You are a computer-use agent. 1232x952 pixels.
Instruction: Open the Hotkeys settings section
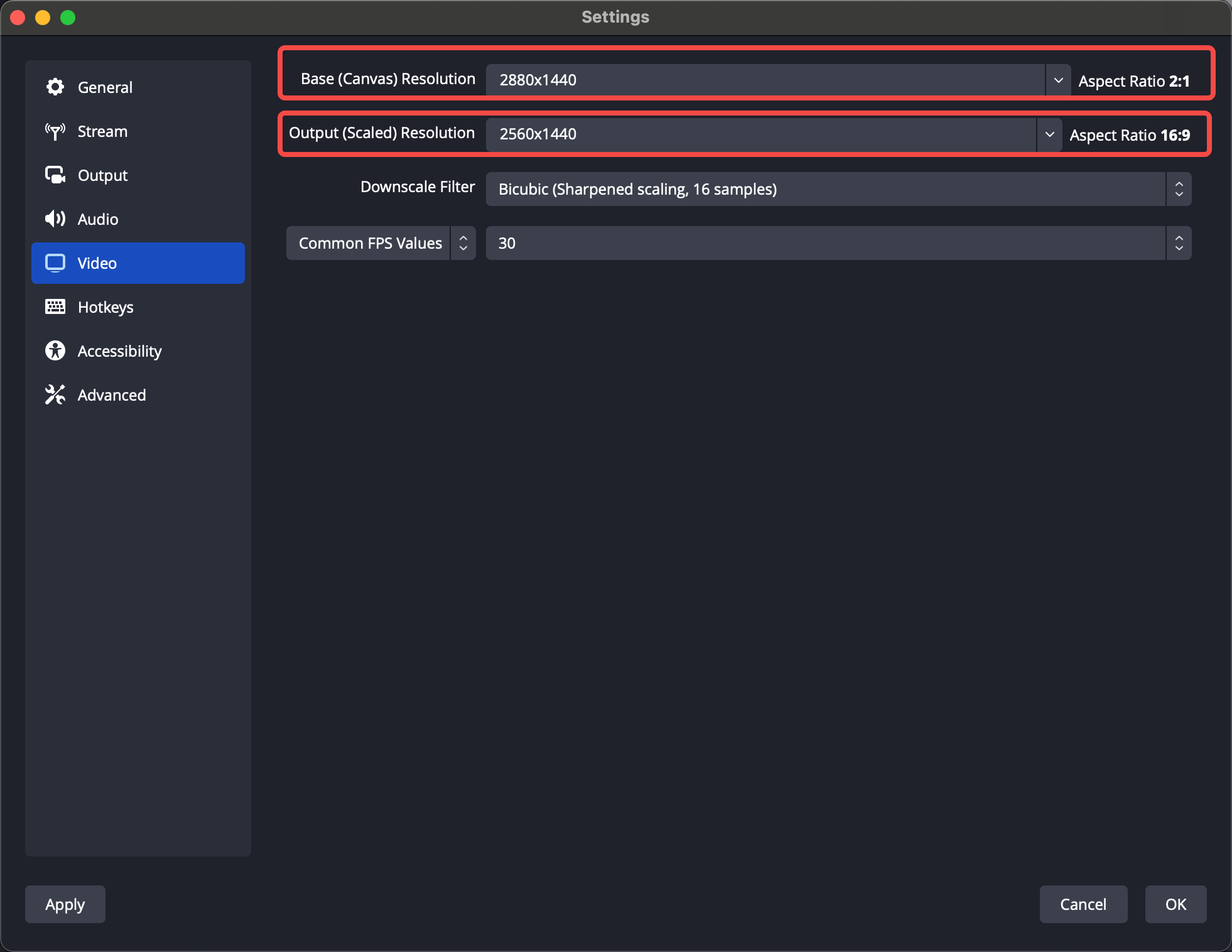pyautogui.click(x=105, y=307)
